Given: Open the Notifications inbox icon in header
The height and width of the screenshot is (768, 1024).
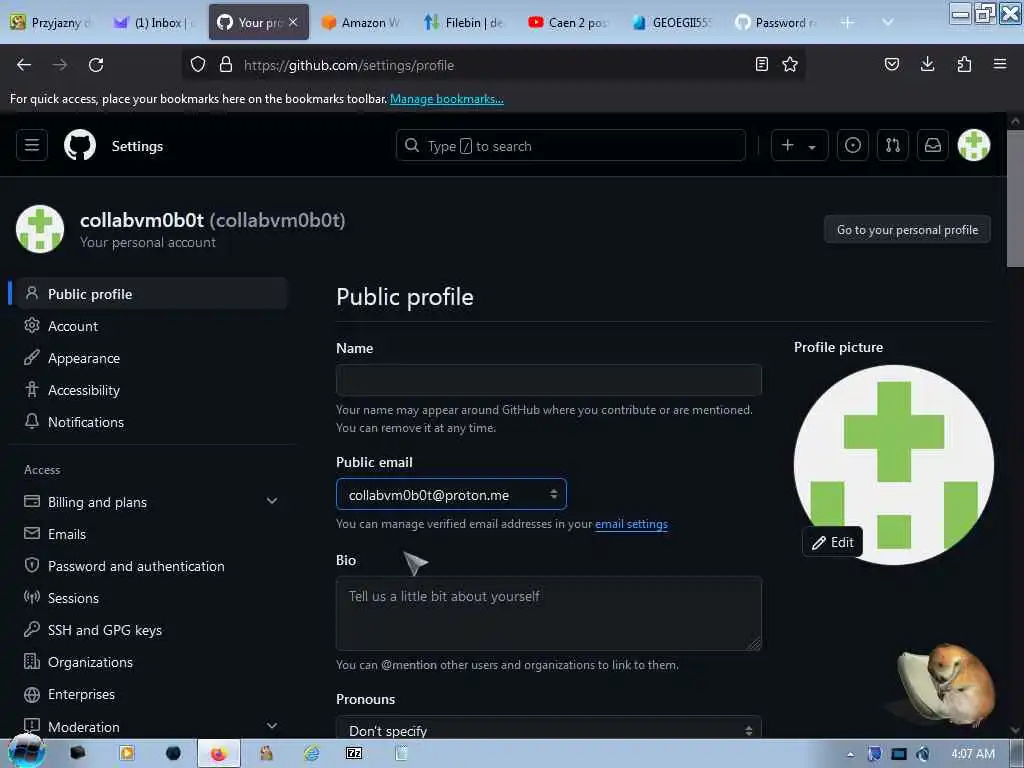Looking at the screenshot, I should pyautogui.click(x=933, y=145).
